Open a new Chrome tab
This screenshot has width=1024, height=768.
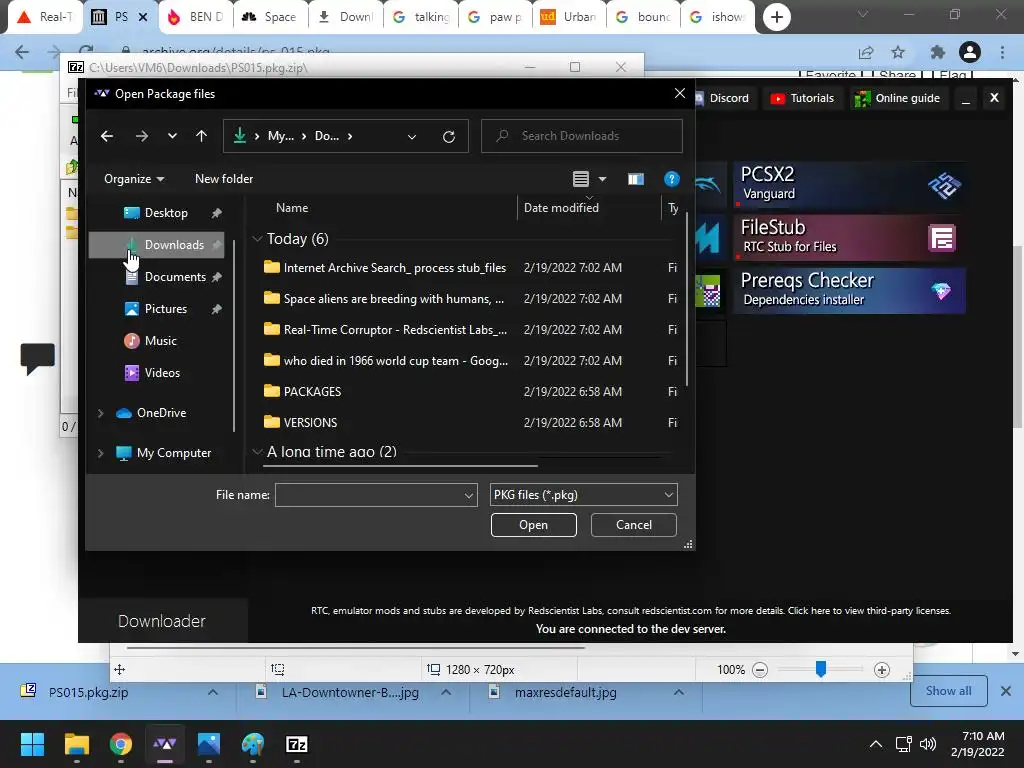tap(776, 17)
